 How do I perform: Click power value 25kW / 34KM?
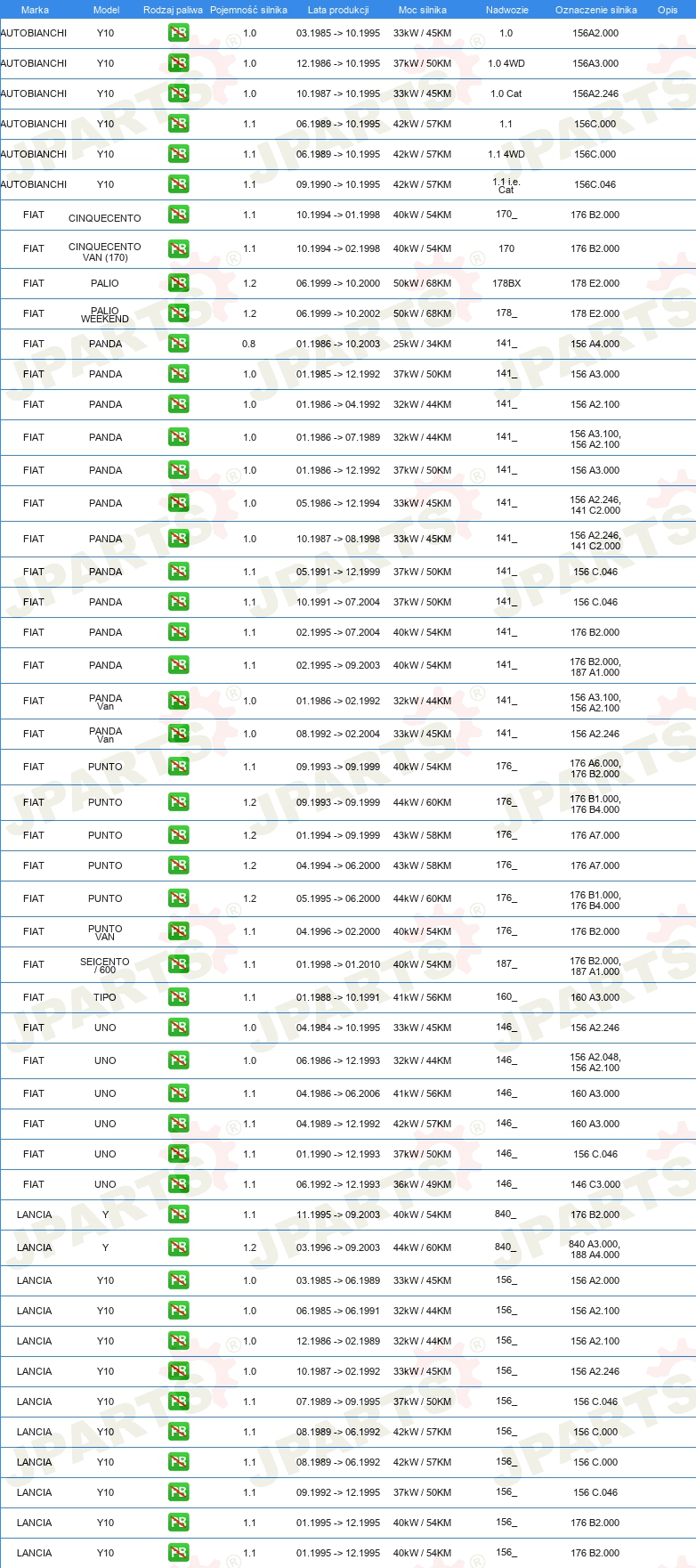pos(423,344)
